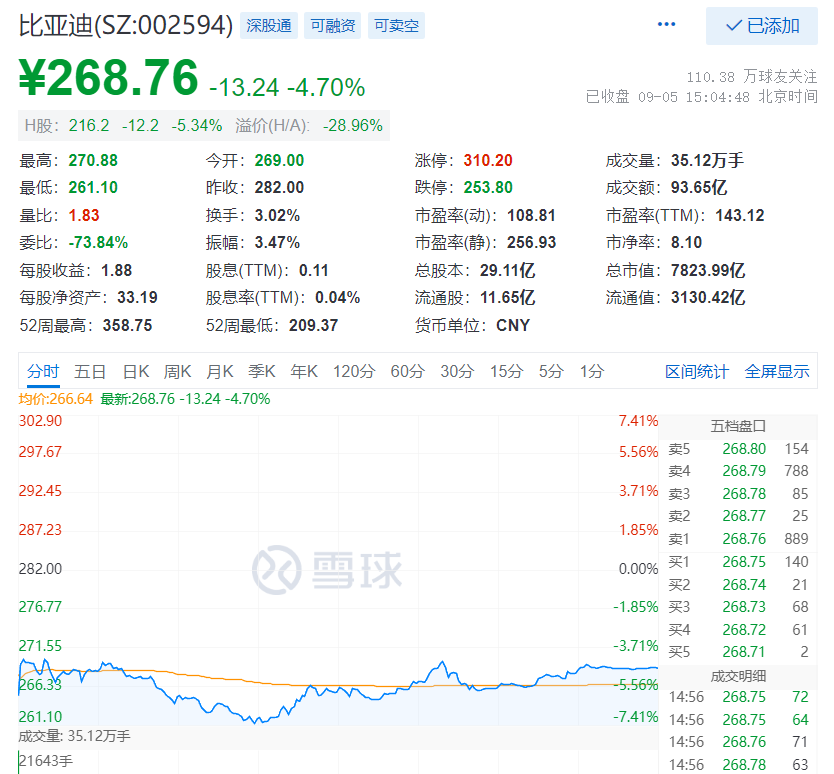The image size is (834, 774).
Task: Select the 5分 interval tab
Action: 551,371
